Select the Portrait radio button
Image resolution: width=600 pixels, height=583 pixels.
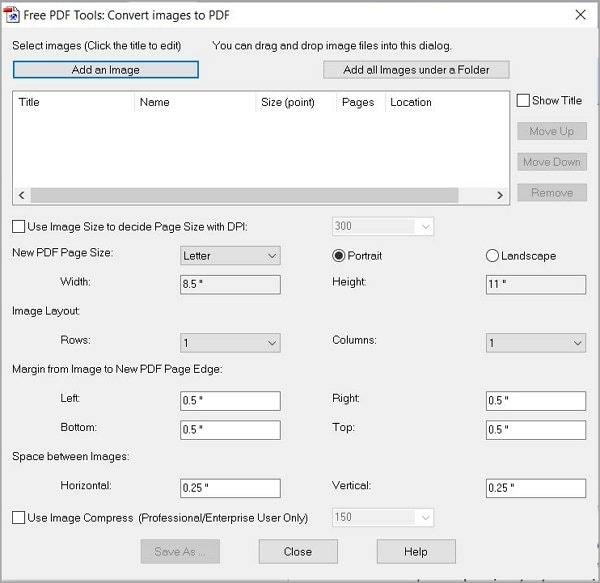[x=338, y=256]
